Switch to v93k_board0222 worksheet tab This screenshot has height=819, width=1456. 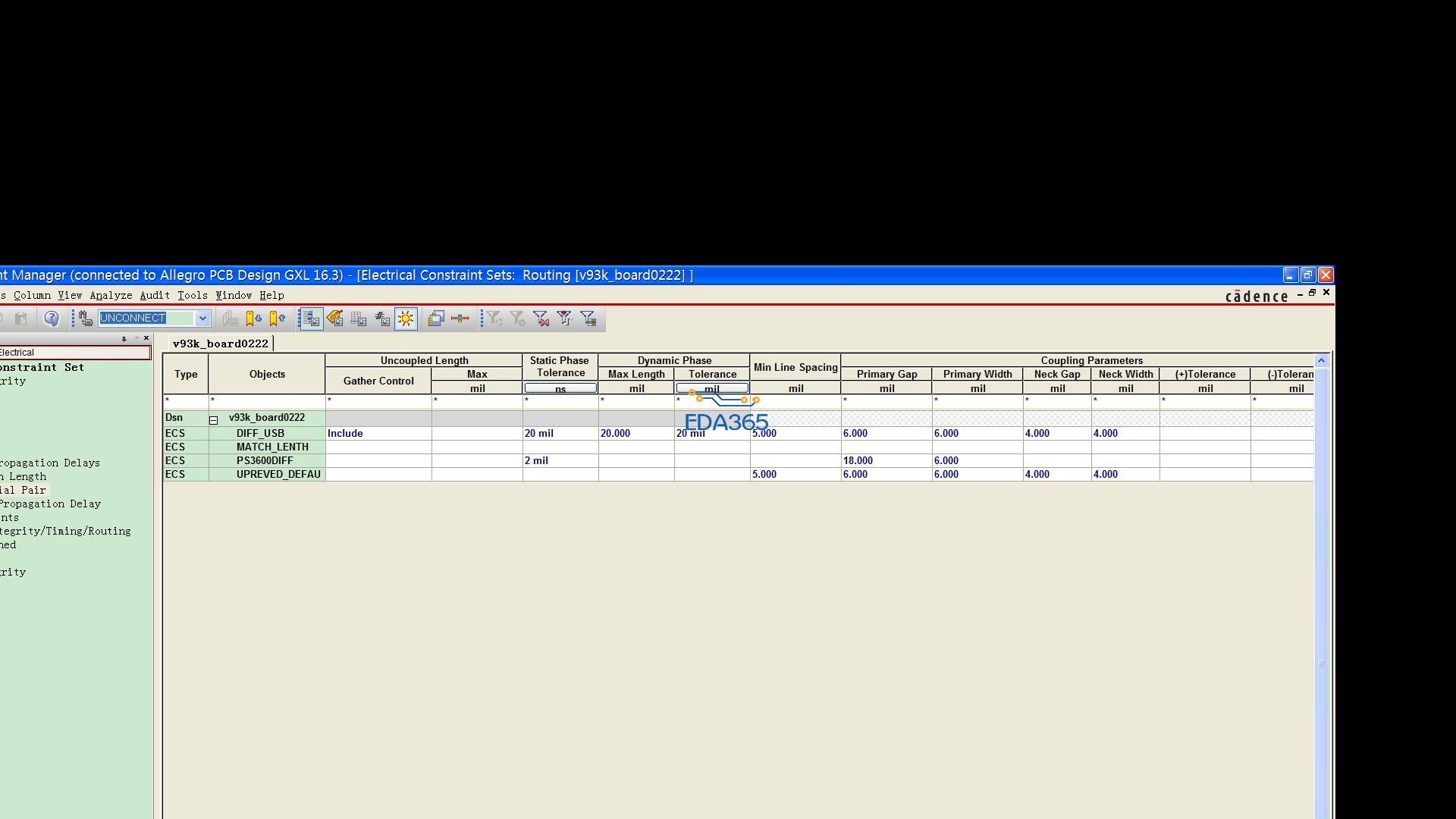[220, 344]
